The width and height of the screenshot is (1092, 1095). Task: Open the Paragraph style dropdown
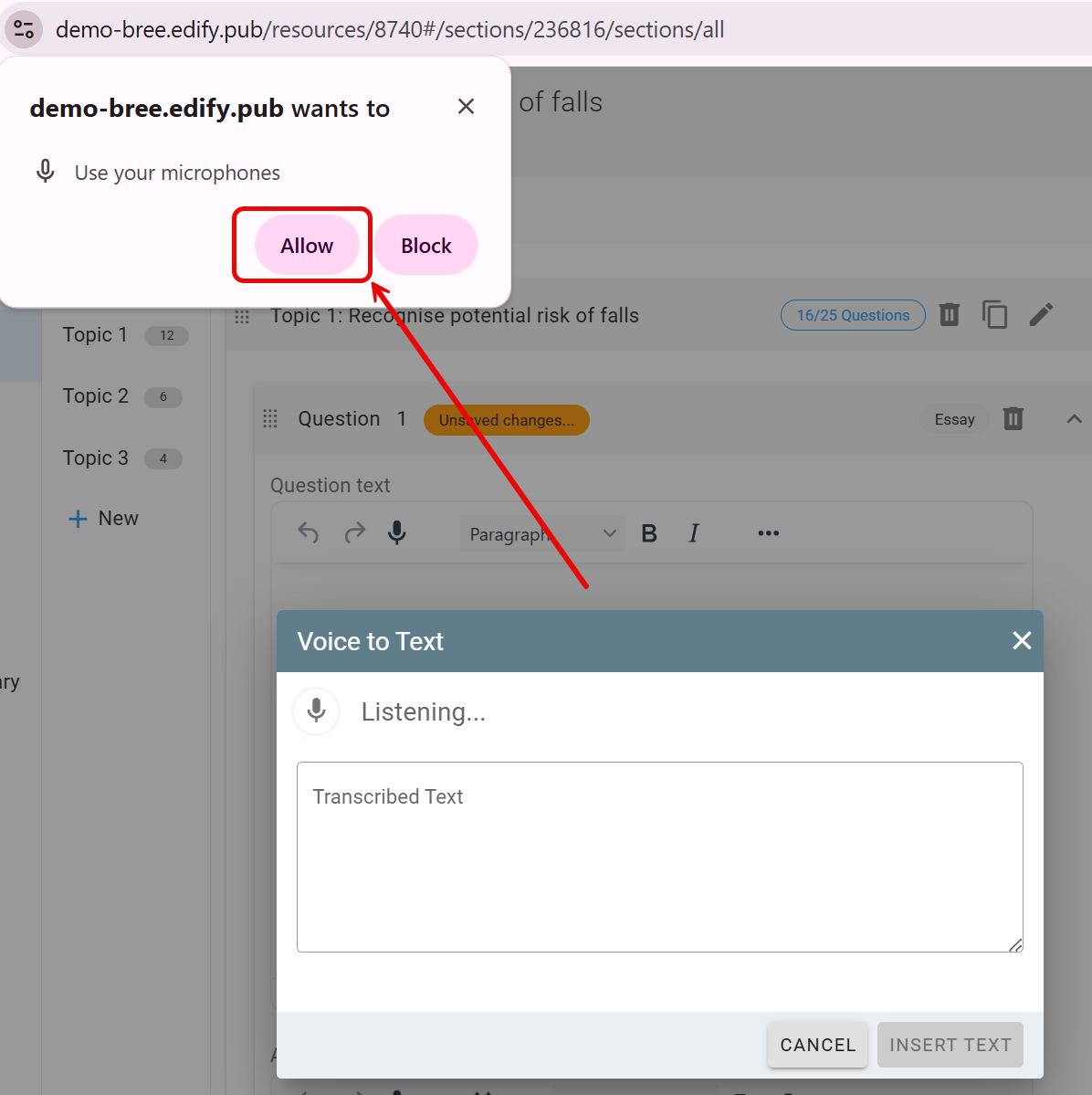541,534
